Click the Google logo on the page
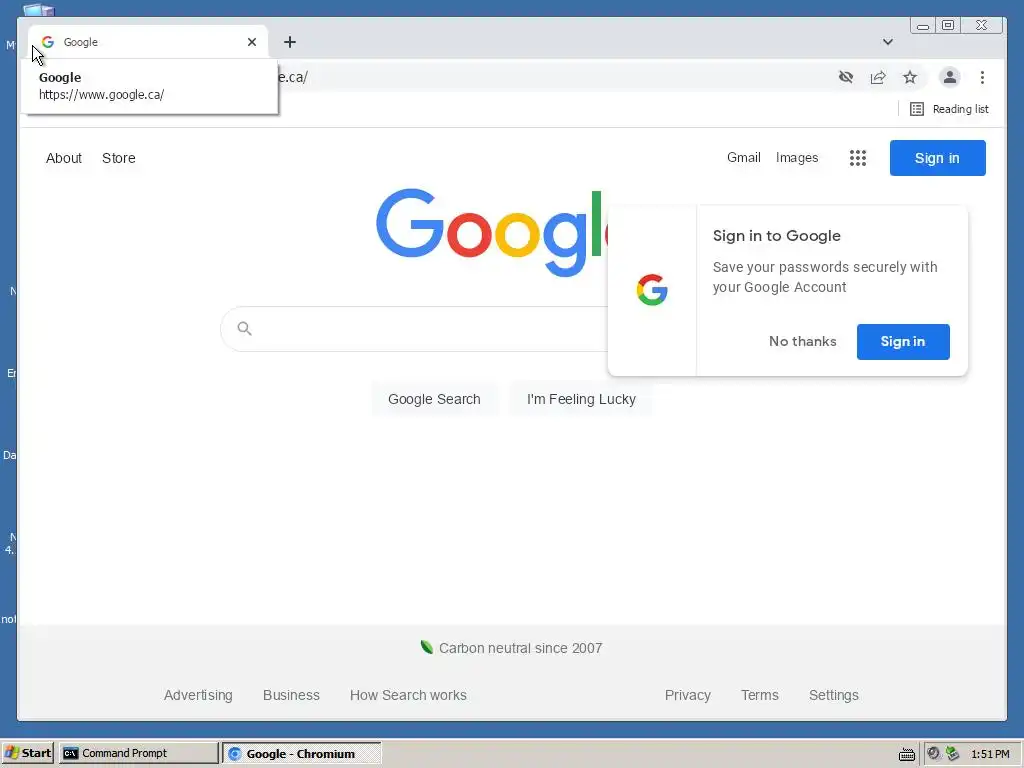 click(492, 232)
